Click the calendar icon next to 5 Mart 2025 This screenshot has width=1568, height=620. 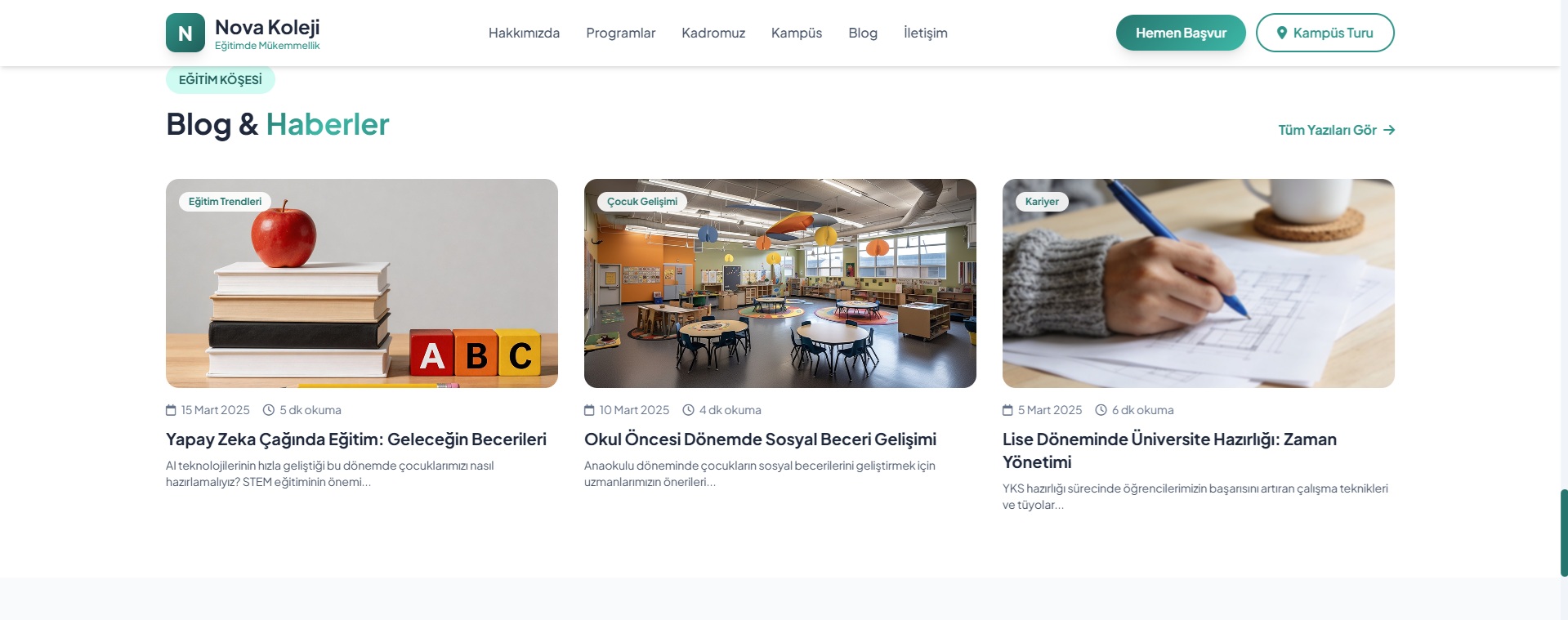pyautogui.click(x=1007, y=410)
